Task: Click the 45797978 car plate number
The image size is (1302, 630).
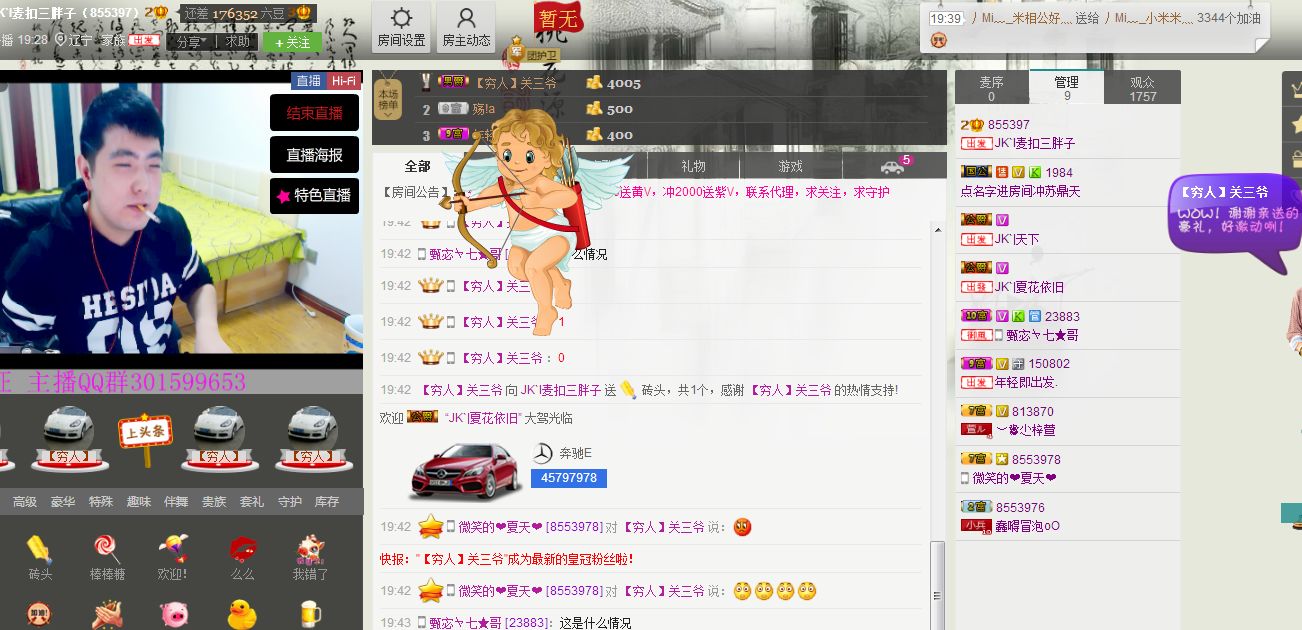Action: [568, 478]
